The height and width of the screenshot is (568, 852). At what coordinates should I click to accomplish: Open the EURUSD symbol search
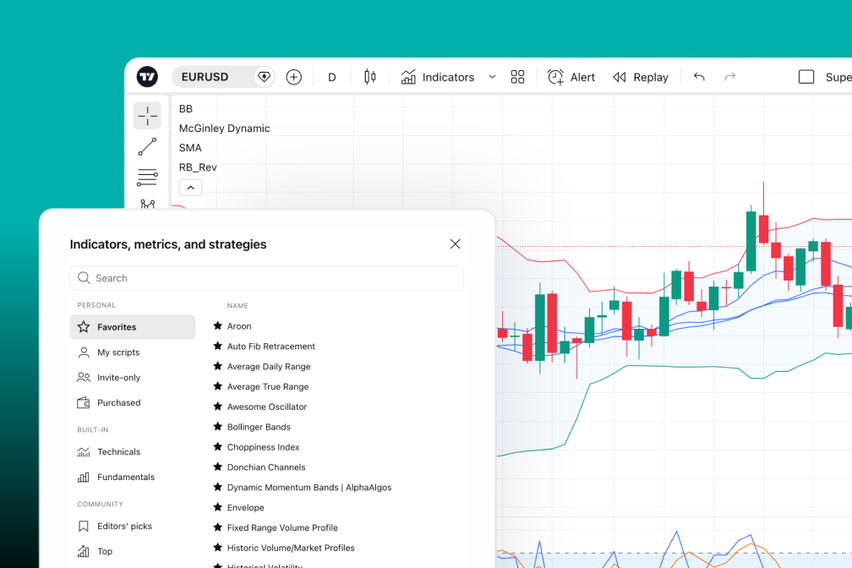click(205, 77)
